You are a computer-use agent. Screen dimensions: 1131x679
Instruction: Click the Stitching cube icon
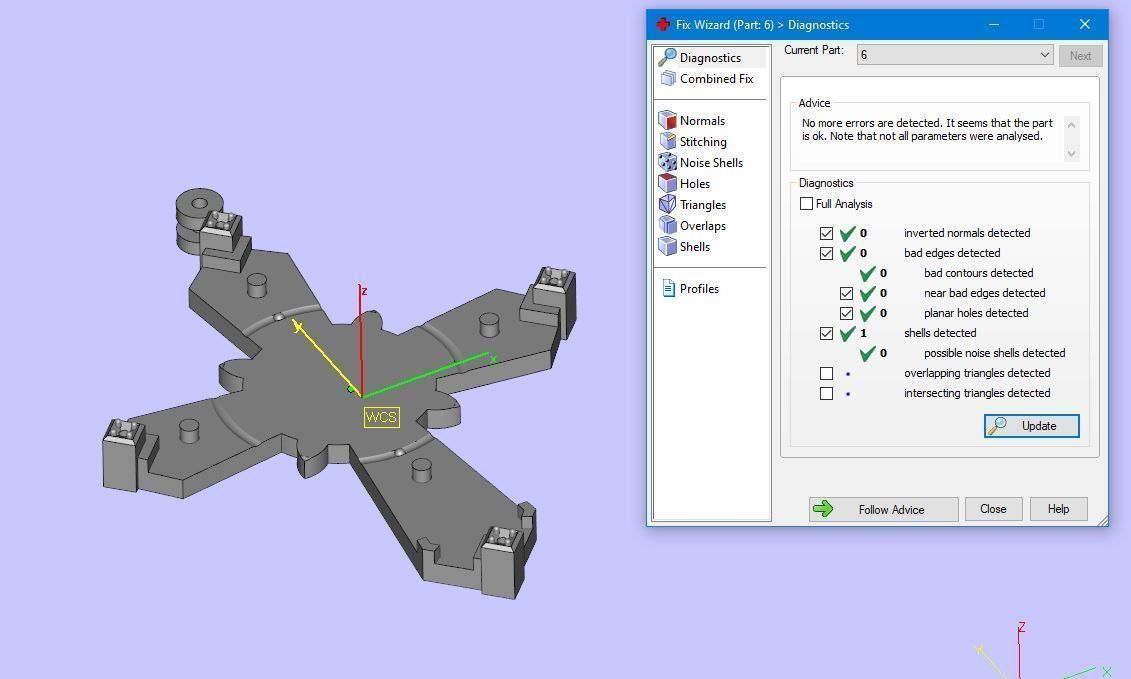coord(667,141)
